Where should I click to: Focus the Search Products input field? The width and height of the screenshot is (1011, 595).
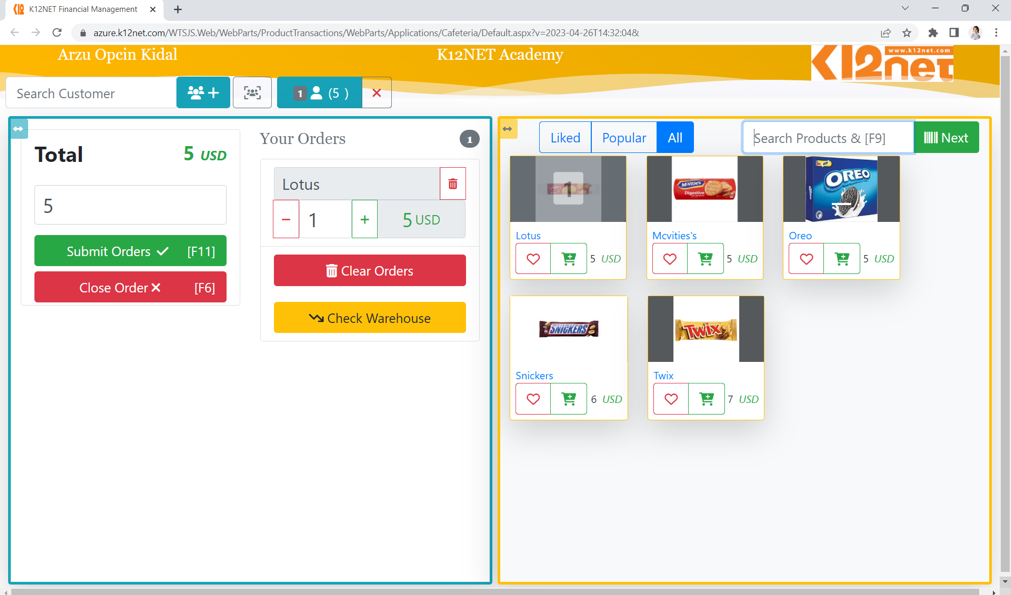(827, 138)
